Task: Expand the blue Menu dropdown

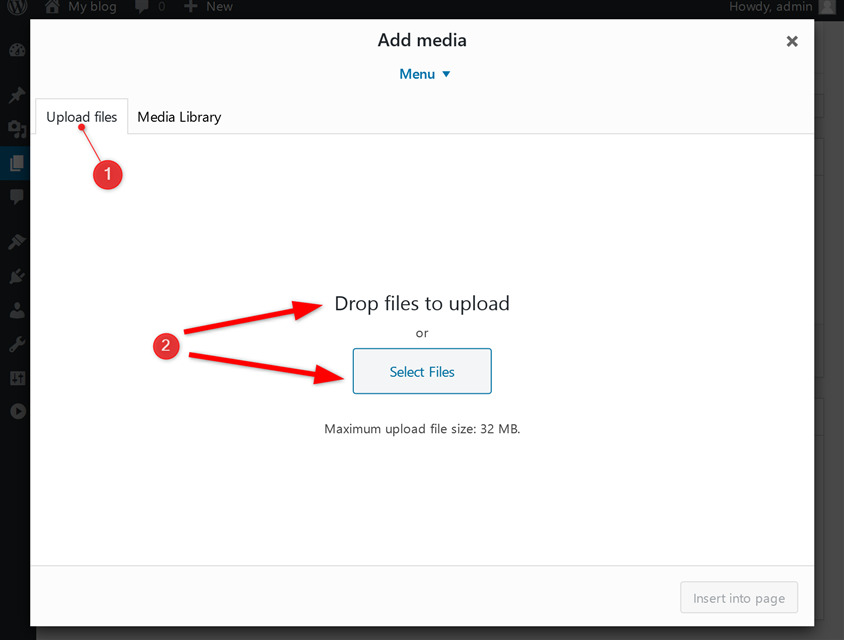Action: (424, 73)
